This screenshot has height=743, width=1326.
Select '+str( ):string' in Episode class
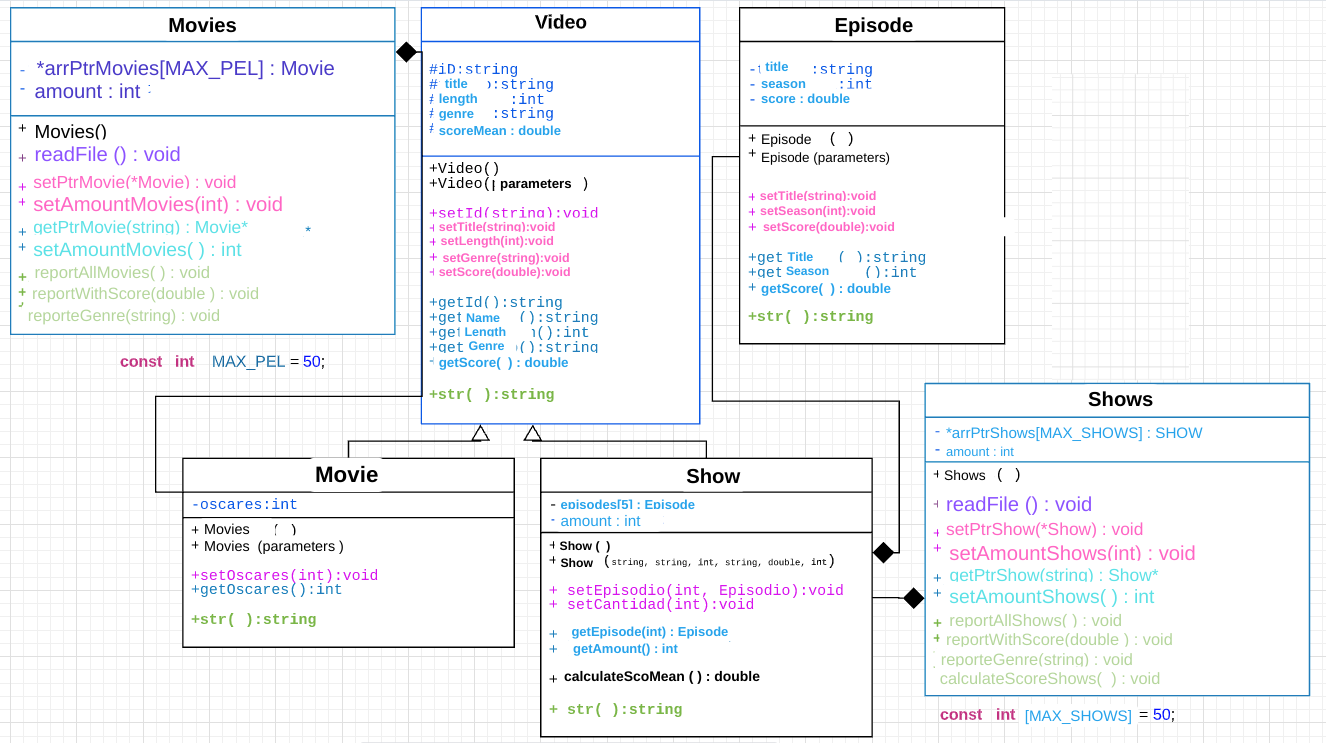coord(810,316)
